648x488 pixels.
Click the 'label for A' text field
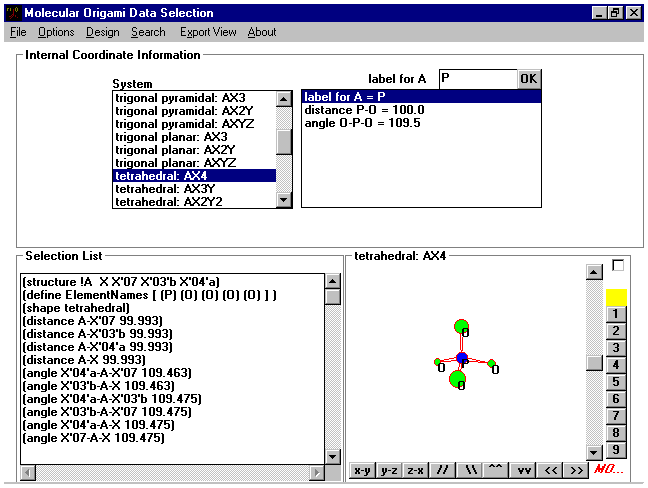(x=477, y=79)
